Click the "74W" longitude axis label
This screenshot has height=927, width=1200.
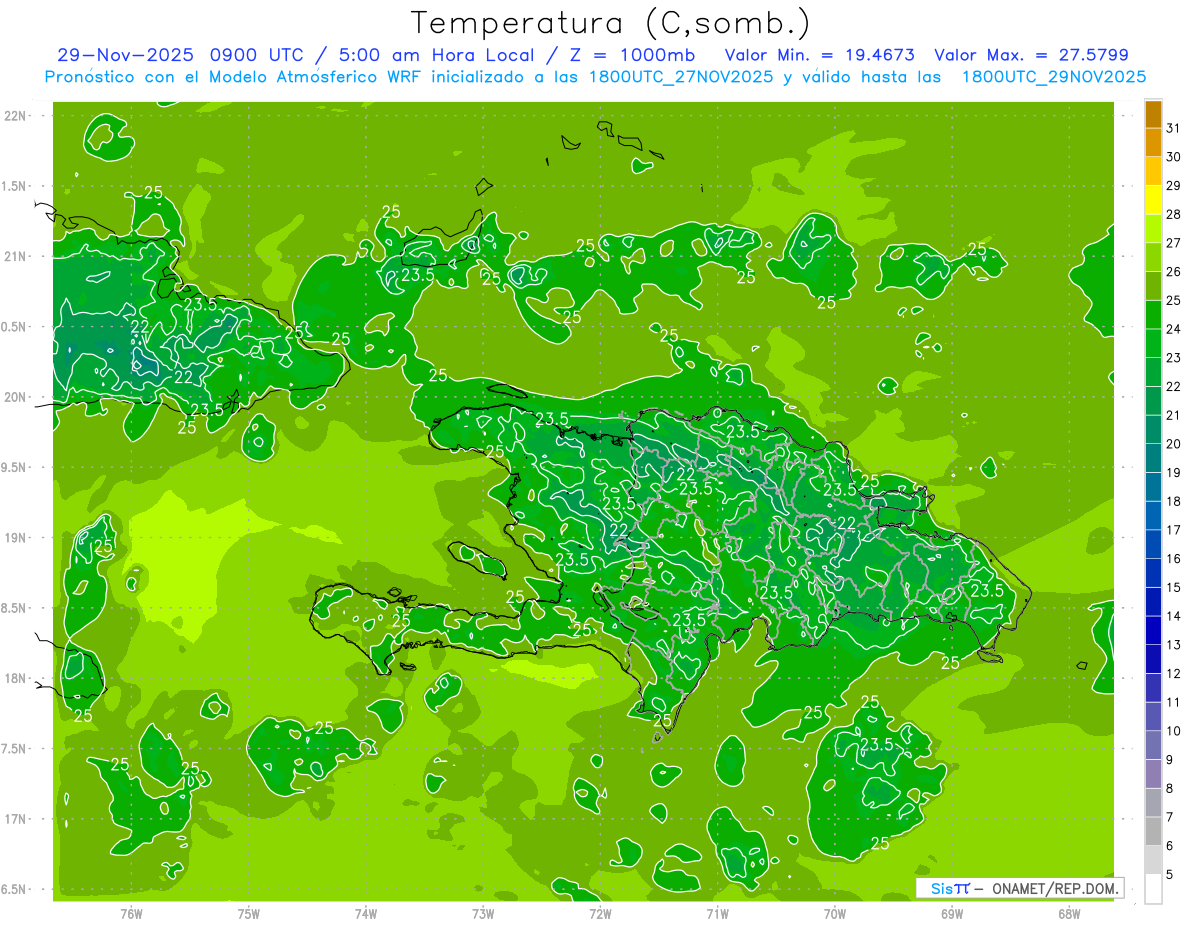(x=366, y=914)
